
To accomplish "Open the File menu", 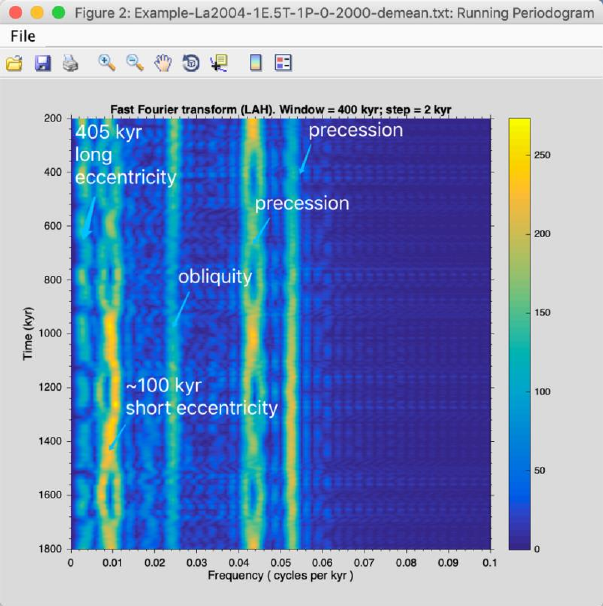I will pos(23,36).
